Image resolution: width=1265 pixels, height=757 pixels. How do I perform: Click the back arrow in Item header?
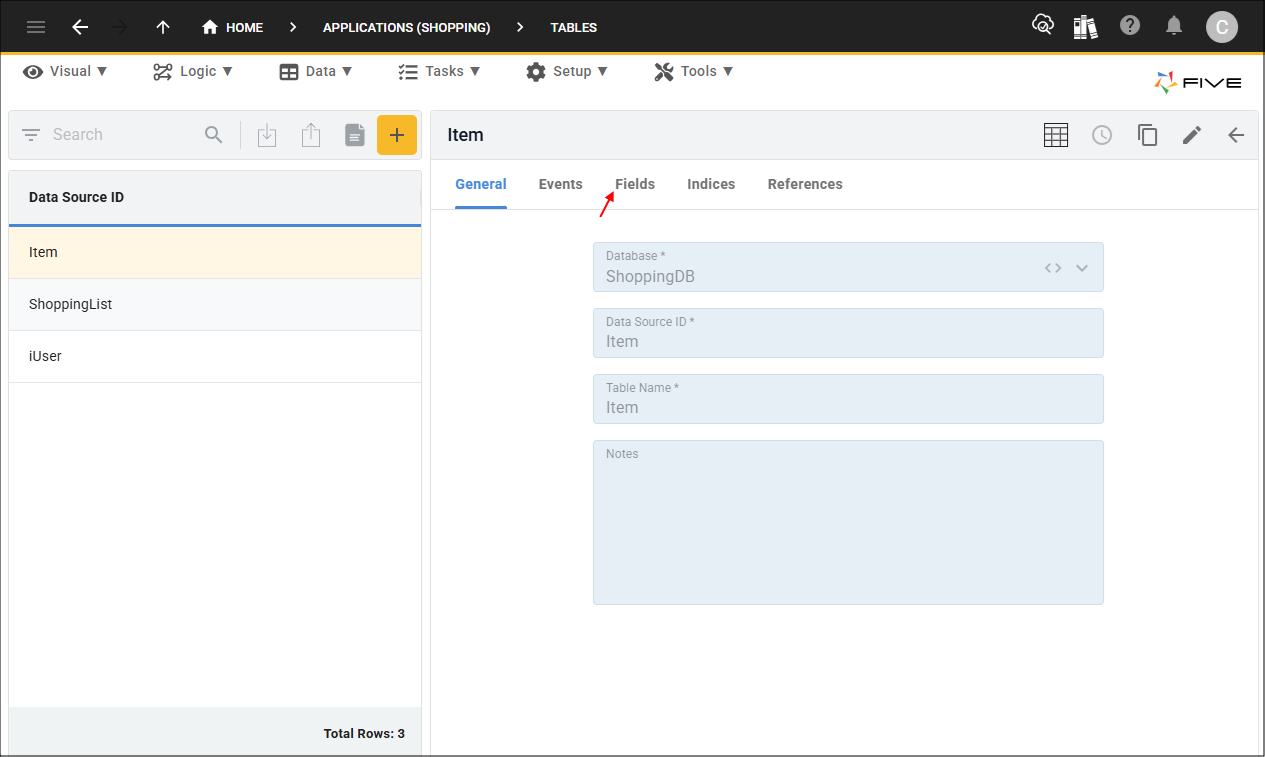tap(1236, 135)
